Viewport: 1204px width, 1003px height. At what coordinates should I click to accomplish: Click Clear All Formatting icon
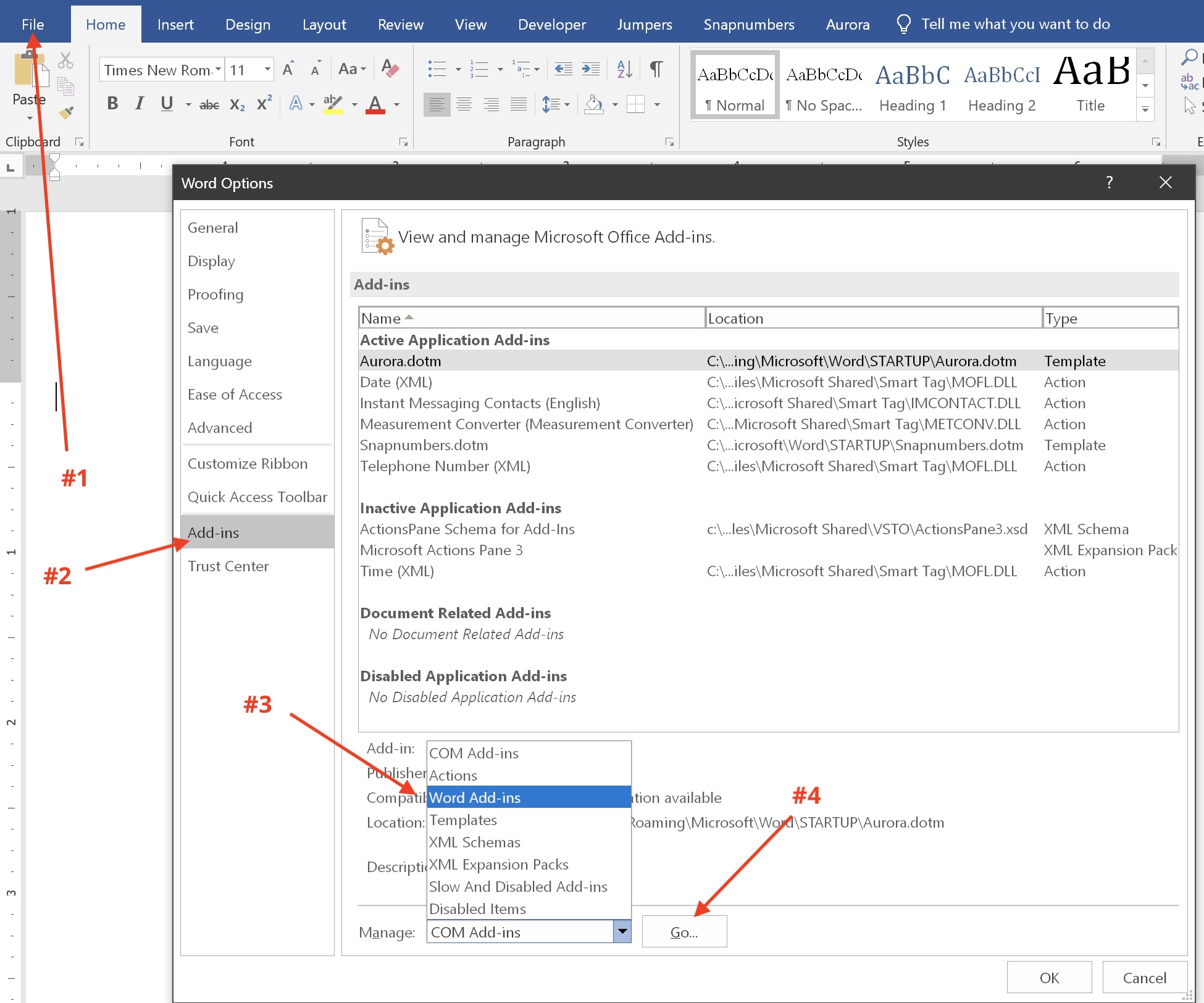click(390, 68)
